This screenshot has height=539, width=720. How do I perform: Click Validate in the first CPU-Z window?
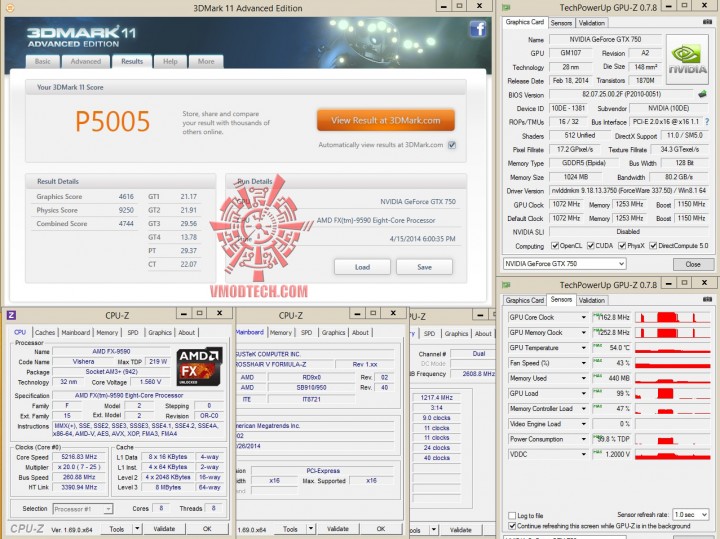164,529
